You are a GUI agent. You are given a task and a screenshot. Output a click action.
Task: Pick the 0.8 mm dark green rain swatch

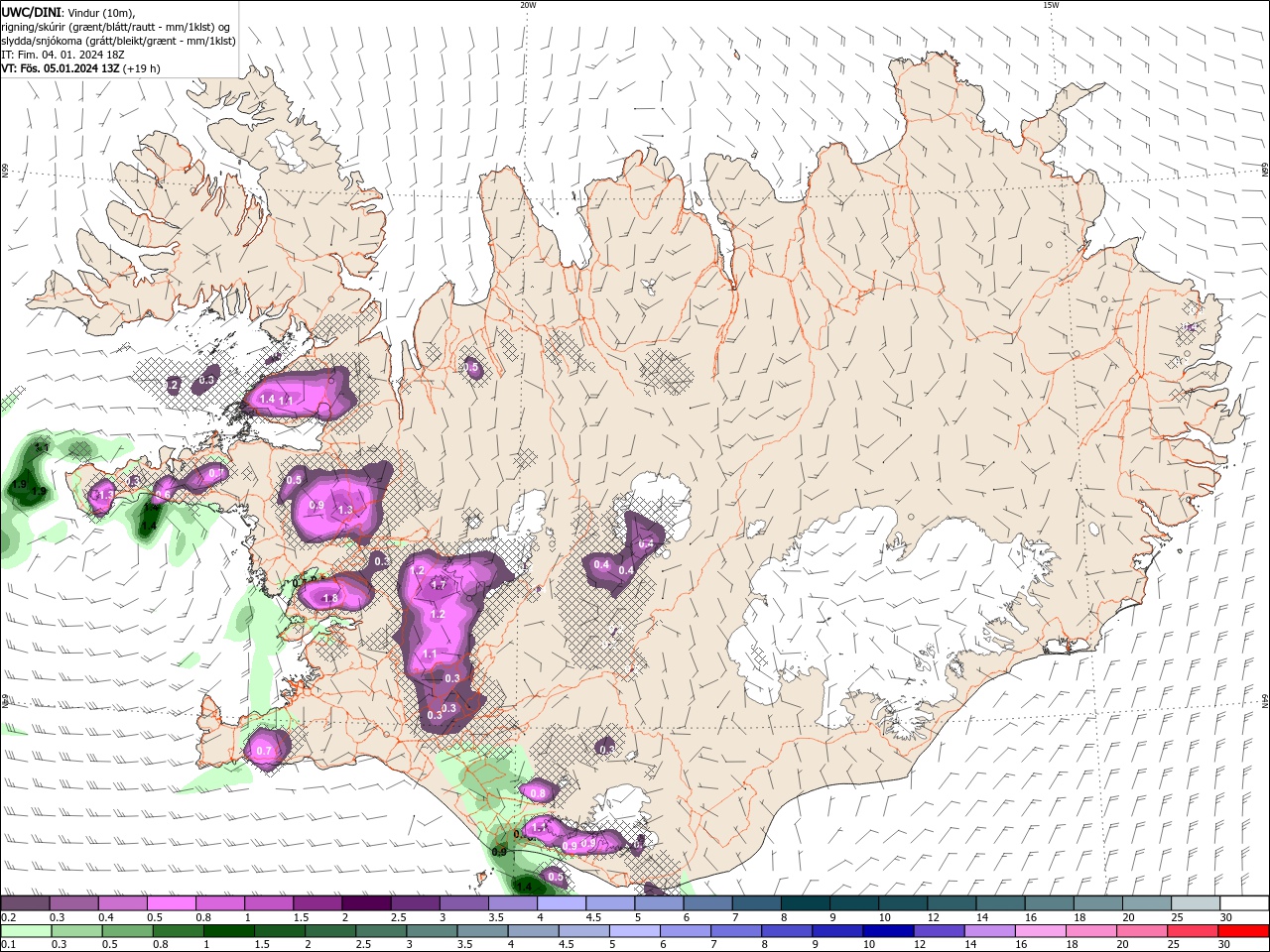[x=179, y=931]
